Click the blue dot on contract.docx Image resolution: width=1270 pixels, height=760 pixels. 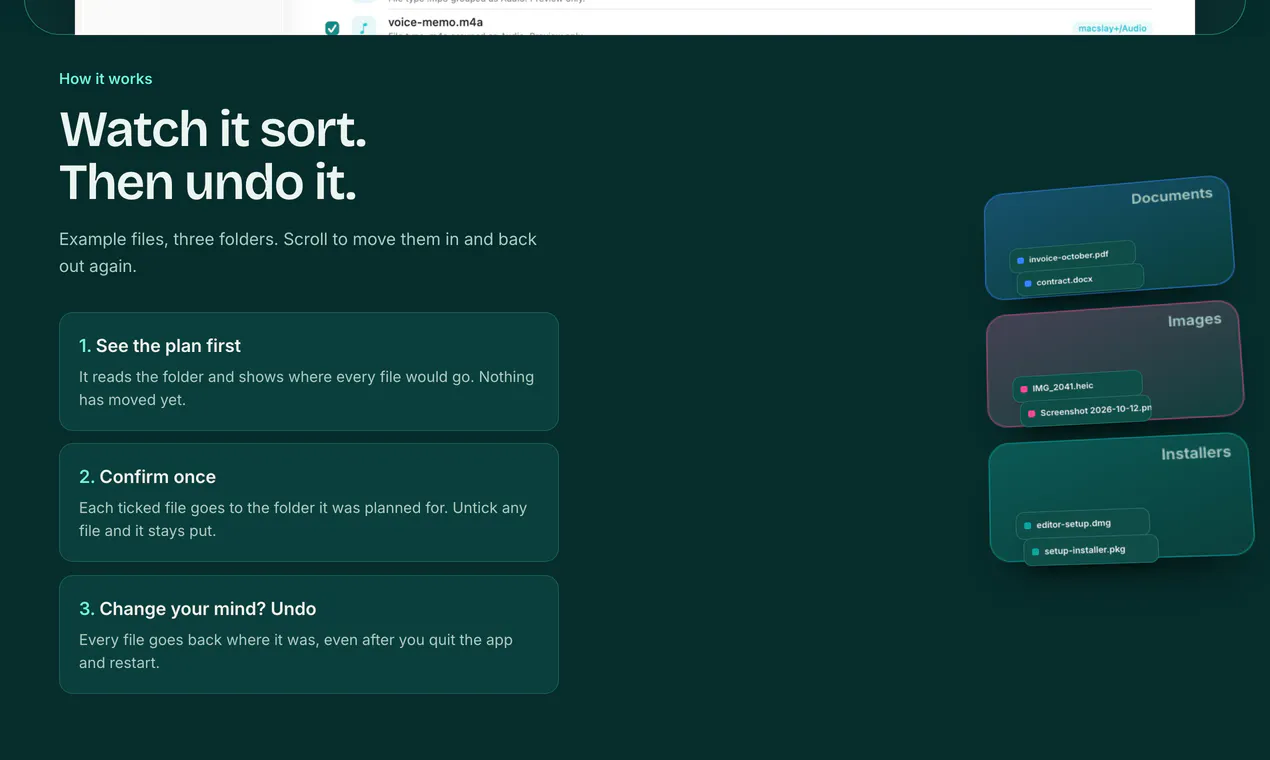(x=1028, y=284)
